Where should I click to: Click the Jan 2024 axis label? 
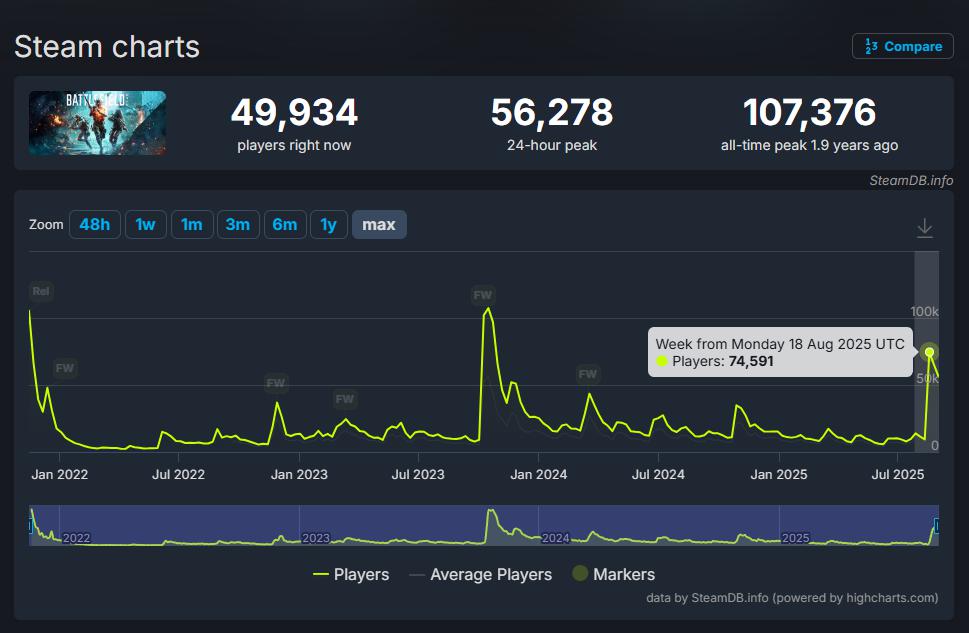point(538,474)
